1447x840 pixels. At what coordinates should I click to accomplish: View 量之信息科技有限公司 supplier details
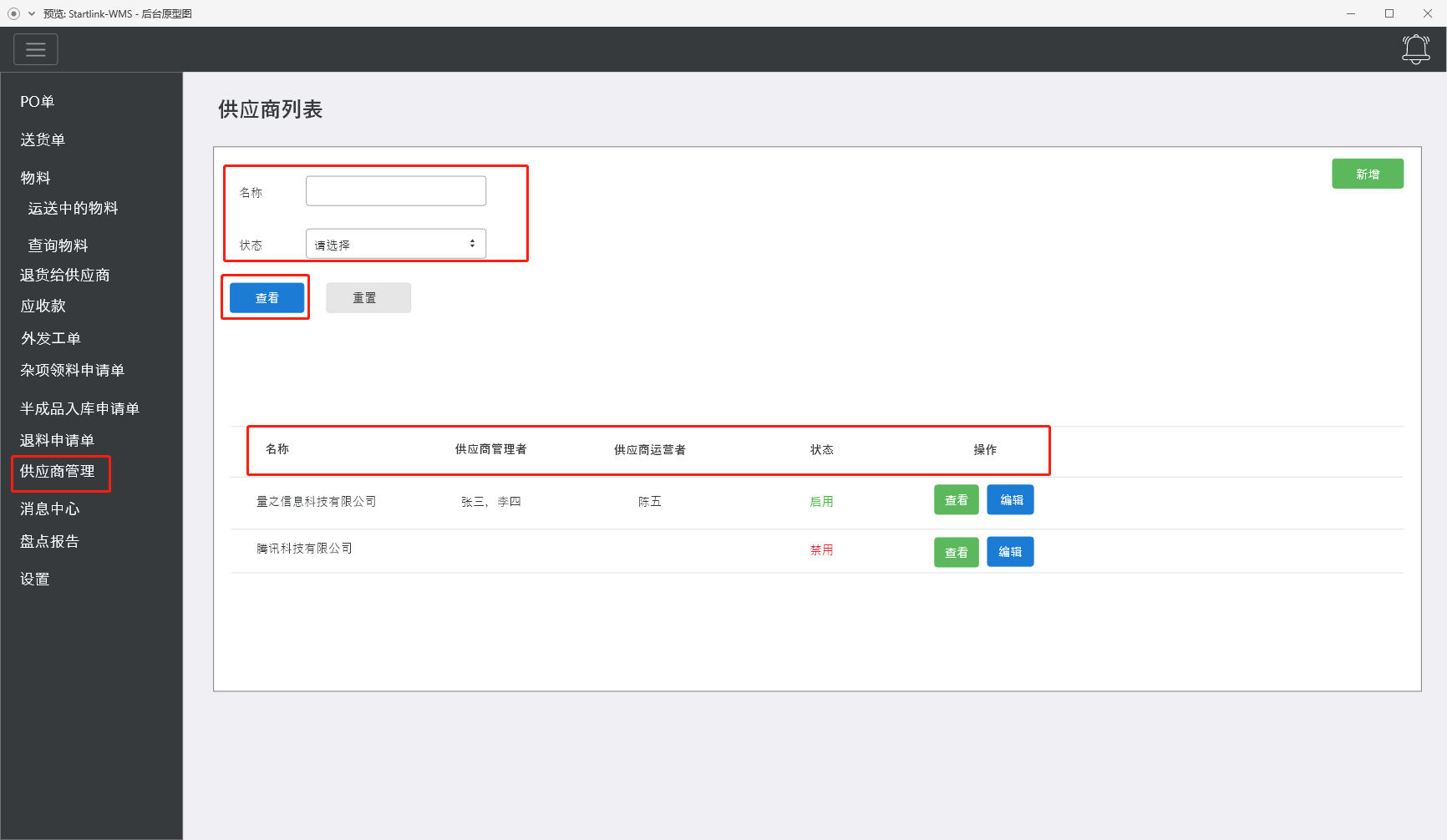click(957, 500)
